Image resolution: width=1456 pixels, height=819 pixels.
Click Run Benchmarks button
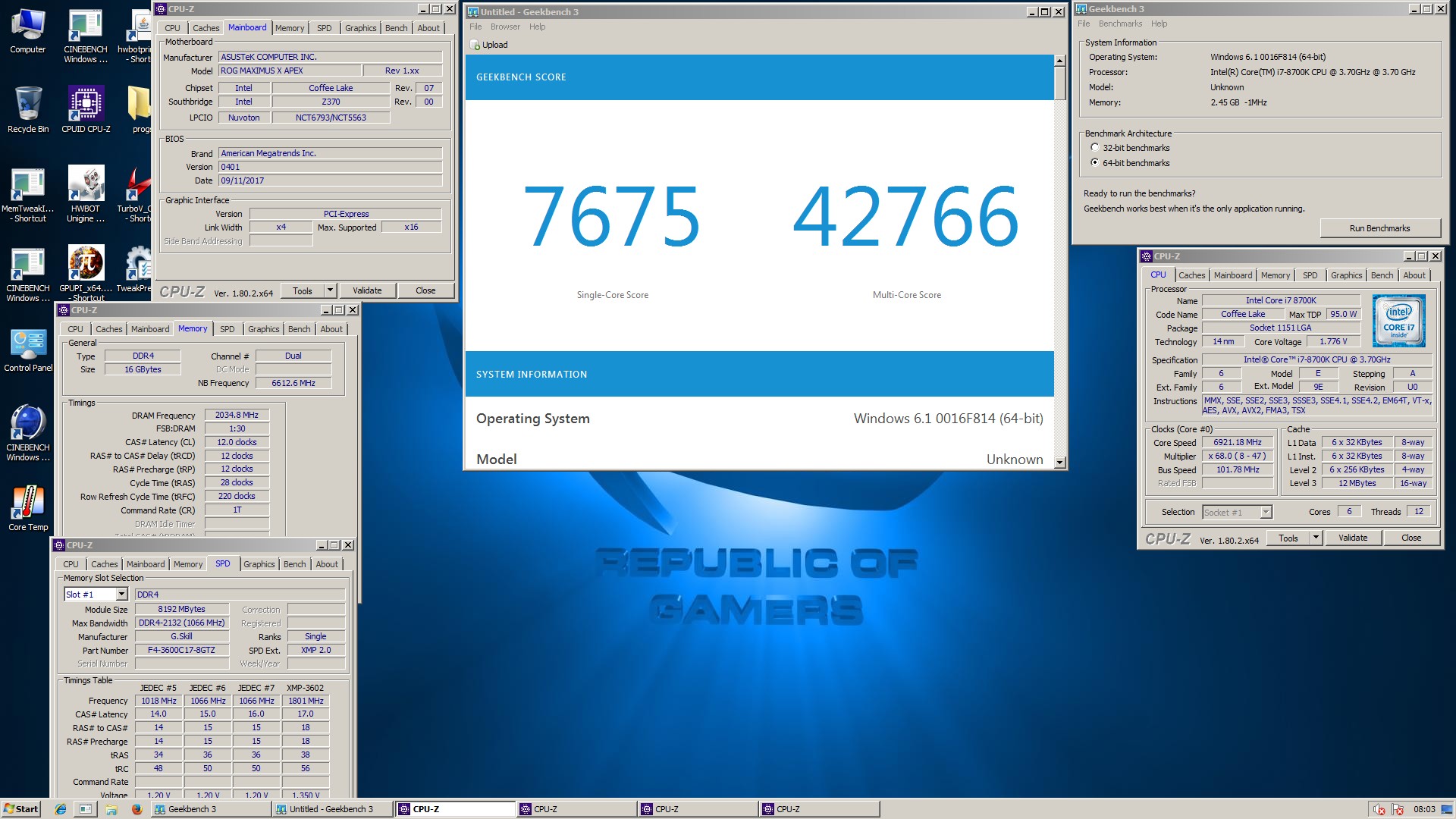click(x=1379, y=228)
